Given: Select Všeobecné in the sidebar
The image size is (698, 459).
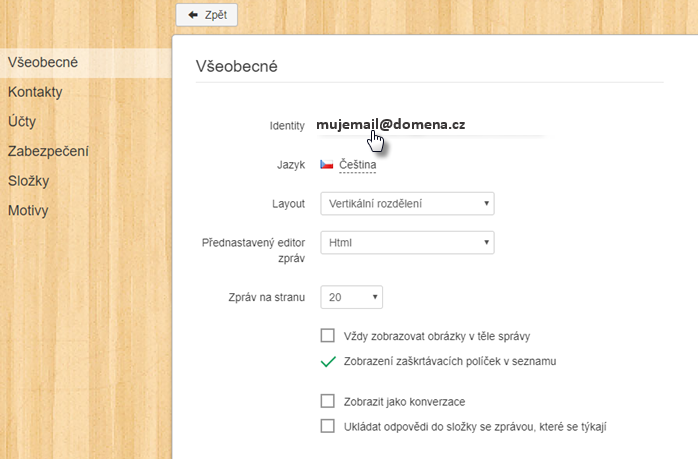Looking at the screenshot, I should (x=43, y=62).
